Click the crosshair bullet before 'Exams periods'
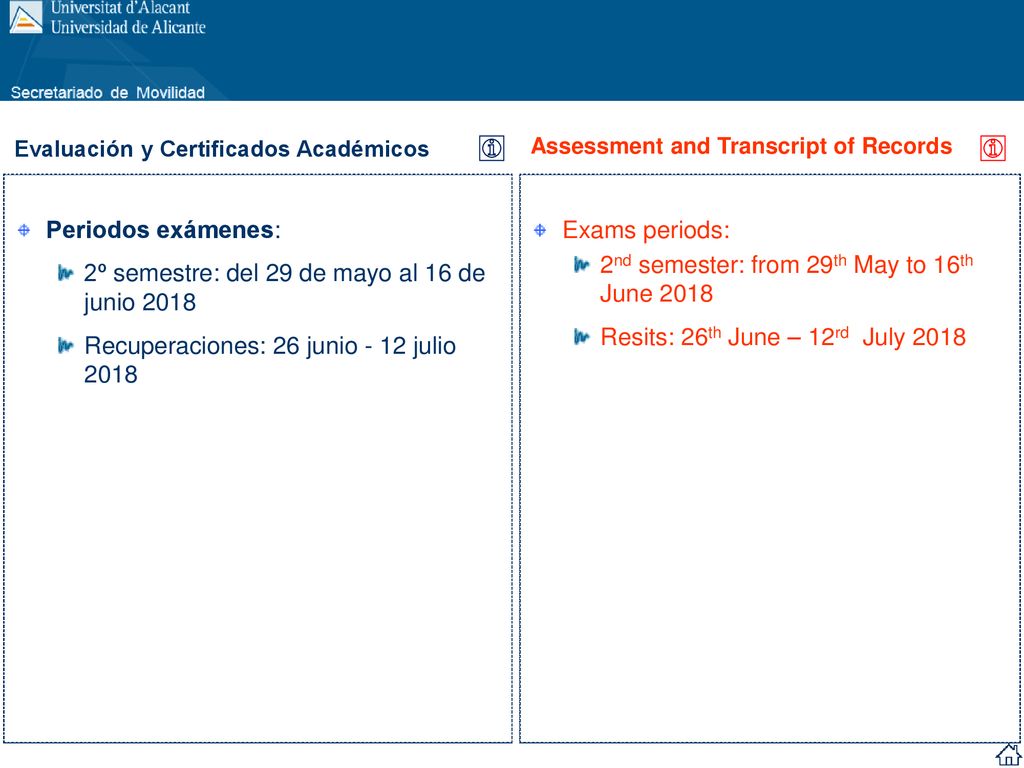Screen dimensions: 1024x768 point(540,230)
